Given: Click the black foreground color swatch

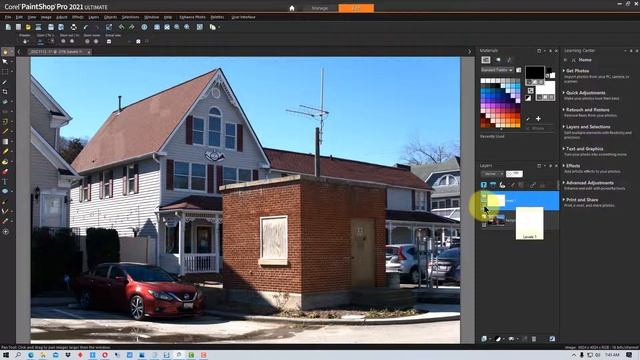Looking at the screenshot, I should point(535,73).
